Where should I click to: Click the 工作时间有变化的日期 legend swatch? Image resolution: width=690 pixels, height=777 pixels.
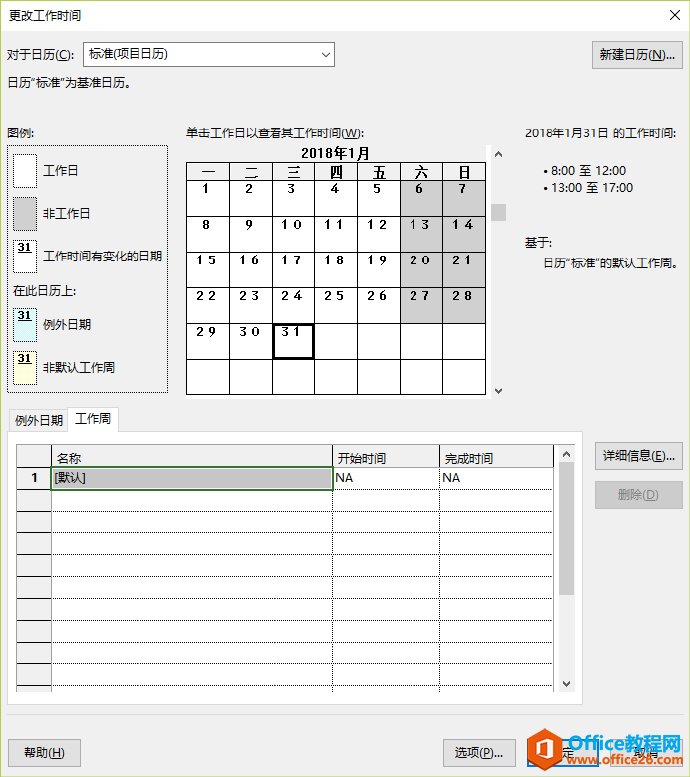tap(25, 256)
